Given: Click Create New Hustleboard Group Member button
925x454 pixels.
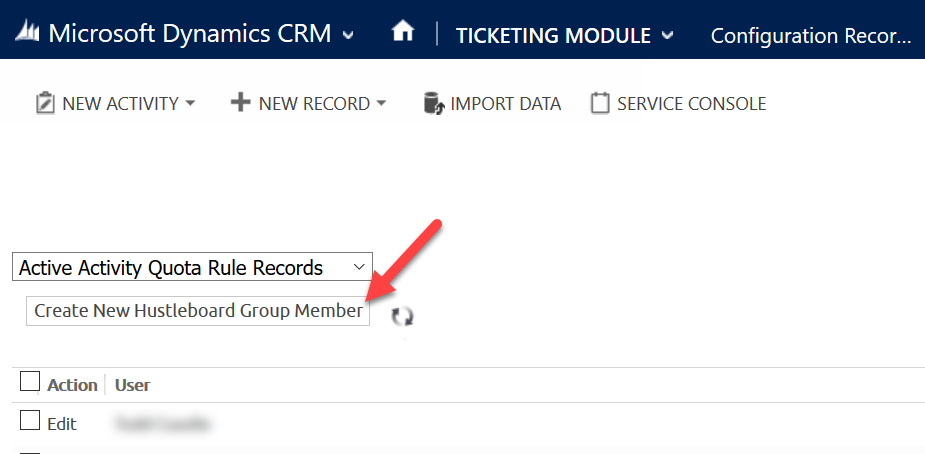Looking at the screenshot, I should (198, 311).
